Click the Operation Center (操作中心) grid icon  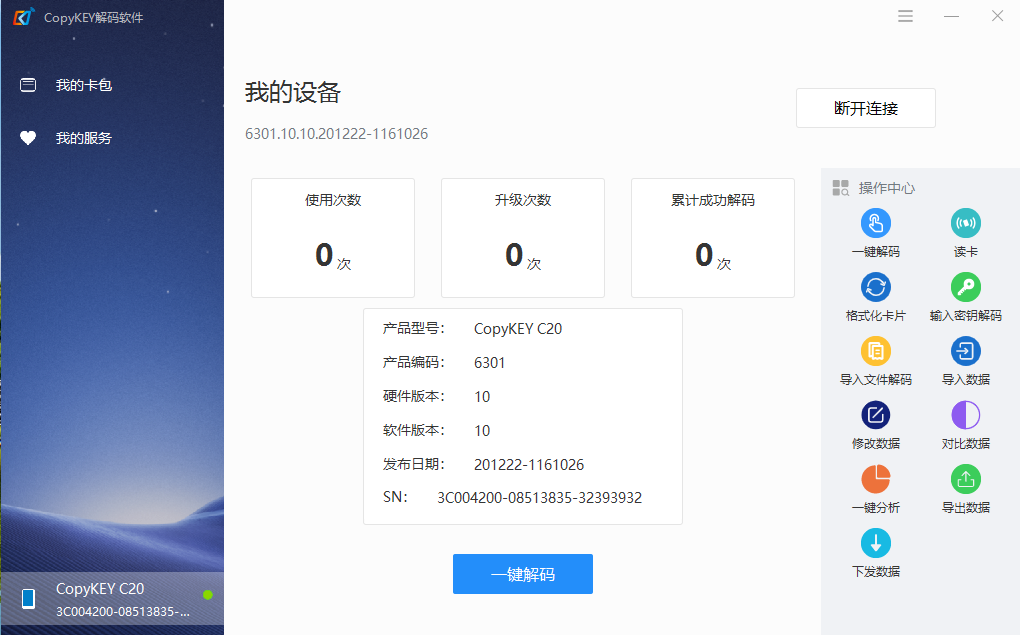coord(840,188)
